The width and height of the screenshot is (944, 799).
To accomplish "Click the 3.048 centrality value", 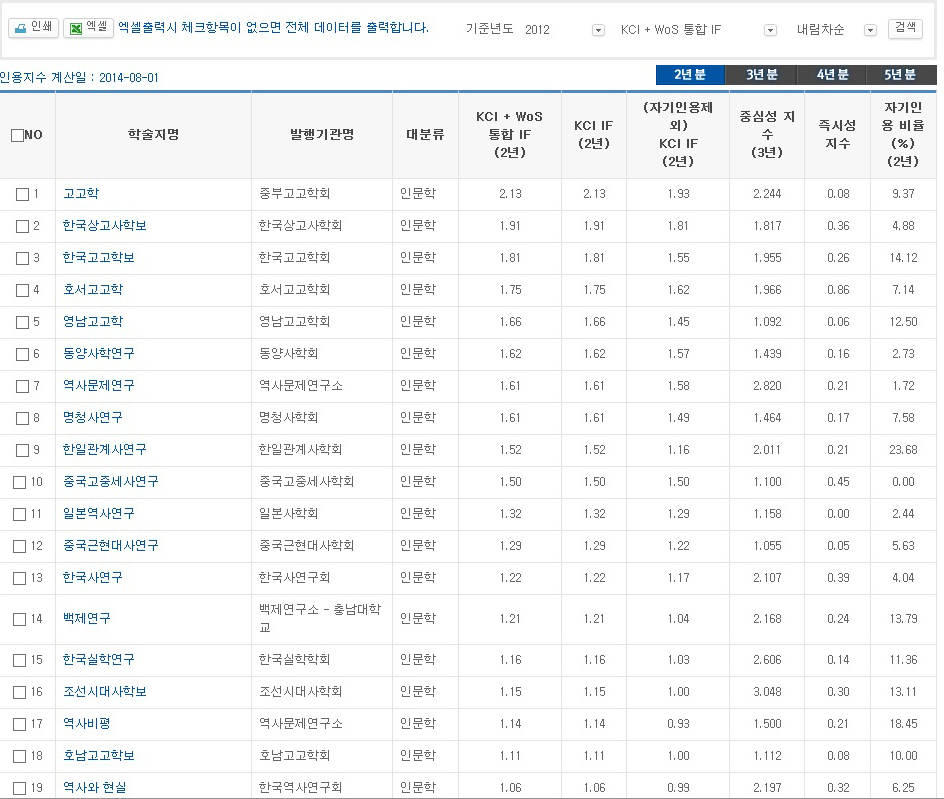I will pyautogui.click(x=767, y=692).
